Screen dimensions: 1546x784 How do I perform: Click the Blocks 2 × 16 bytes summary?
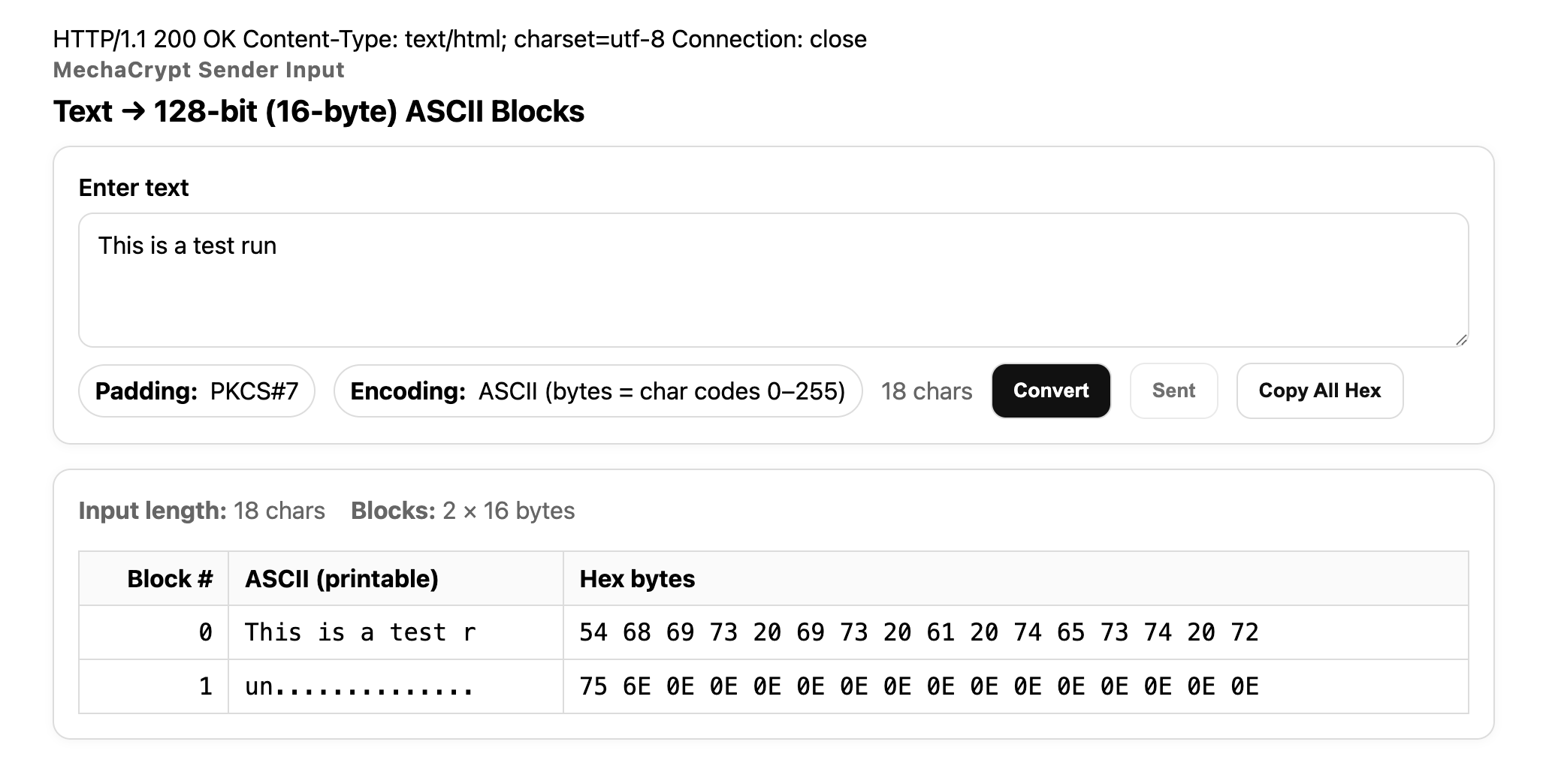[x=463, y=511]
